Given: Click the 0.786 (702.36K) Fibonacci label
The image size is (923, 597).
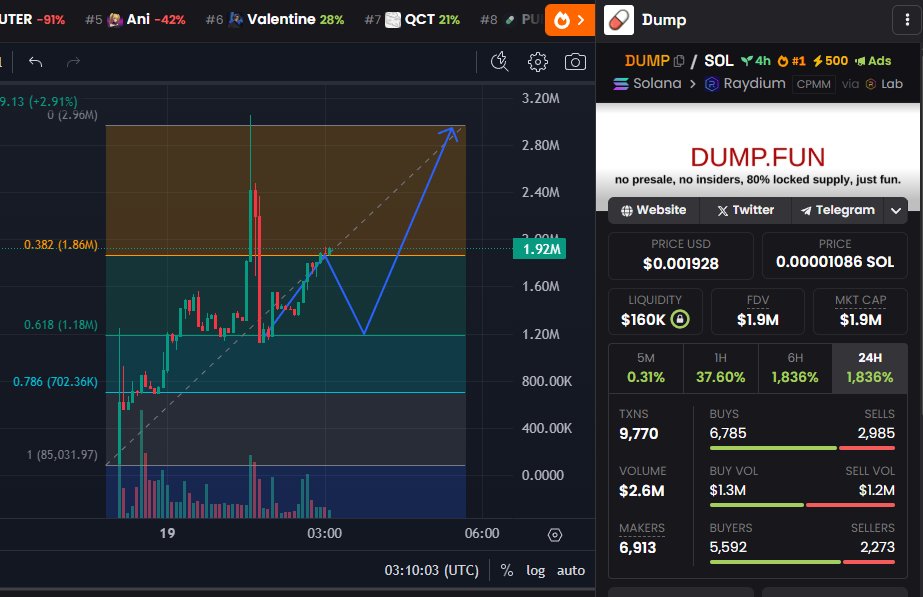Looking at the screenshot, I should [x=55, y=382].
